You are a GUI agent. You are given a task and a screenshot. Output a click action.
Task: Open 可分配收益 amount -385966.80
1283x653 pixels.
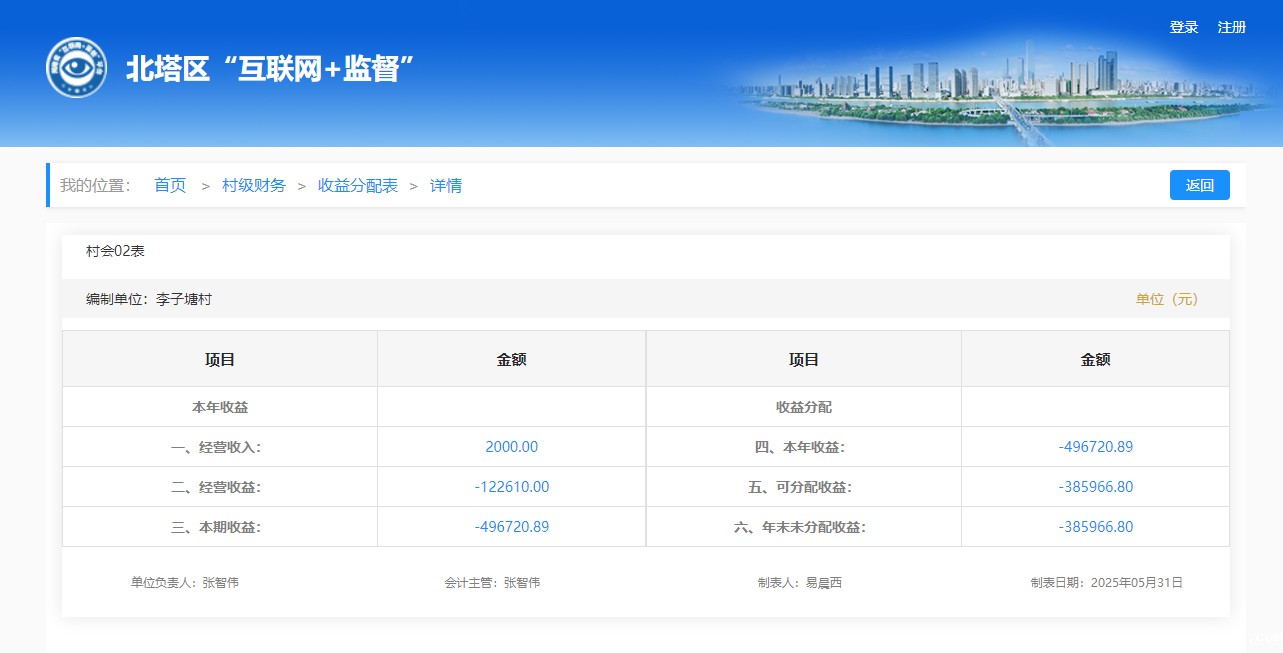(x=1095, y=487)
